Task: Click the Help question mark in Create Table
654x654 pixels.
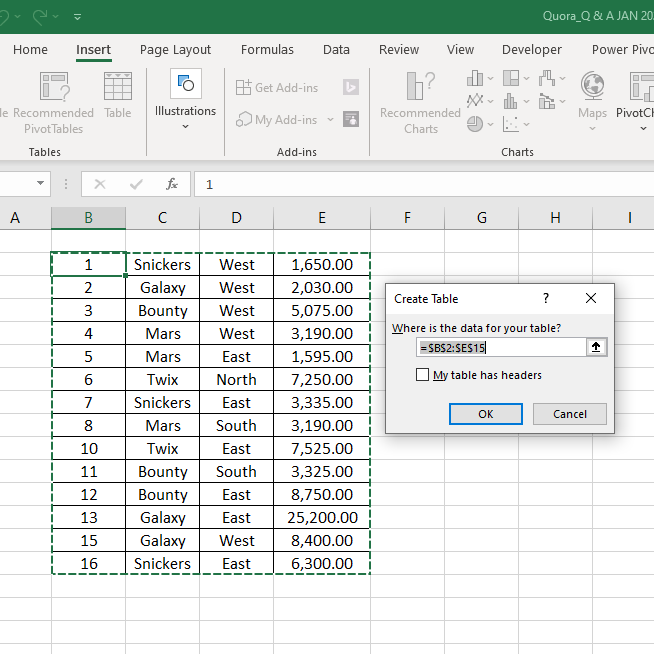Action: point(546,298)
